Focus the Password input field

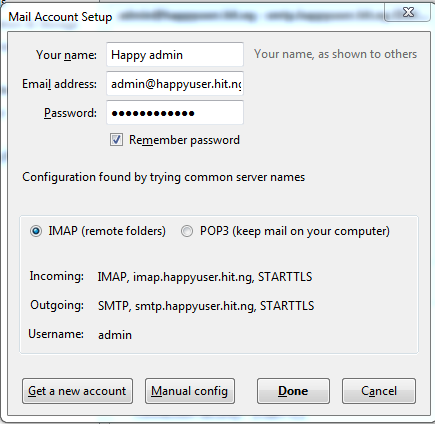175,113
